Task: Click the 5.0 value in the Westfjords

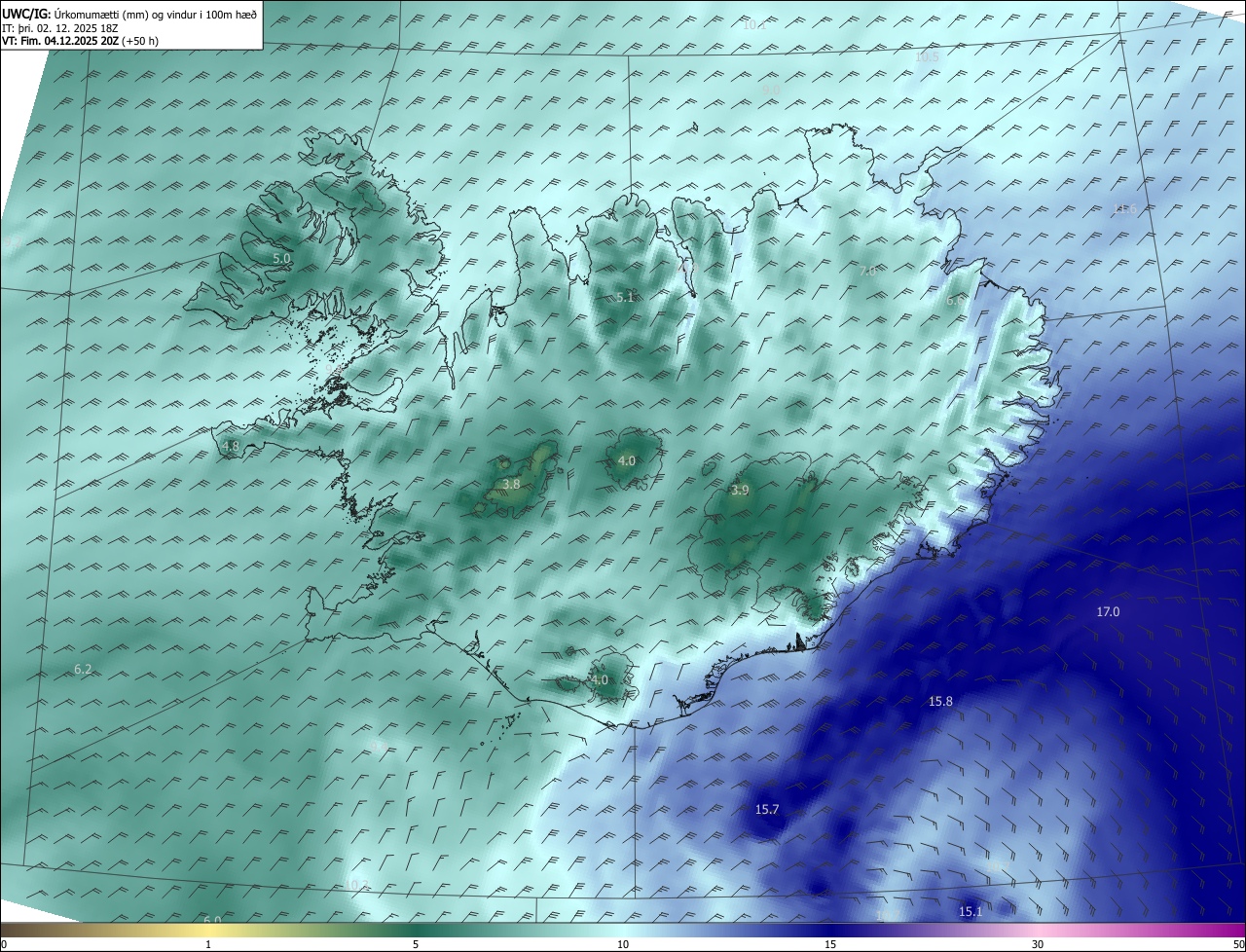Action: click(x=281, y=259)
